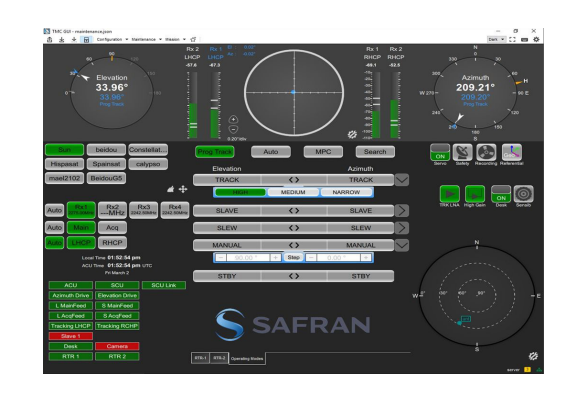This screenshot has width=575, height=418.
Task: Click the manual elevation angle input field
Action: pos(248,257)
